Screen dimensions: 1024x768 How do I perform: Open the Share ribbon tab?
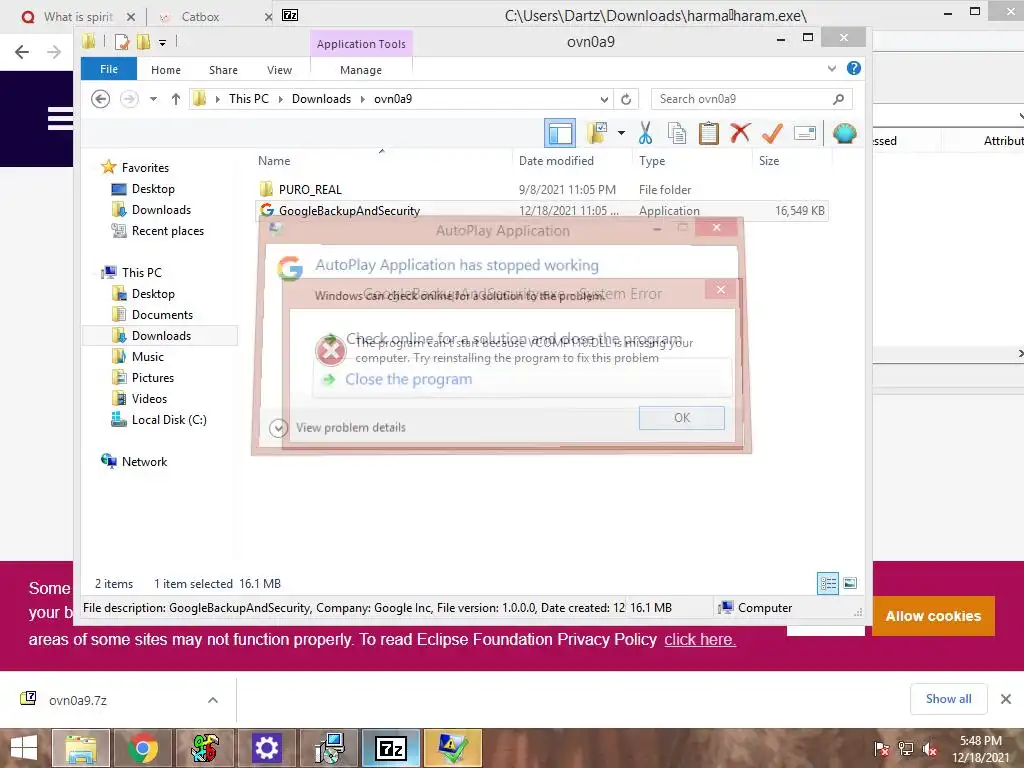tap(223, 70)
